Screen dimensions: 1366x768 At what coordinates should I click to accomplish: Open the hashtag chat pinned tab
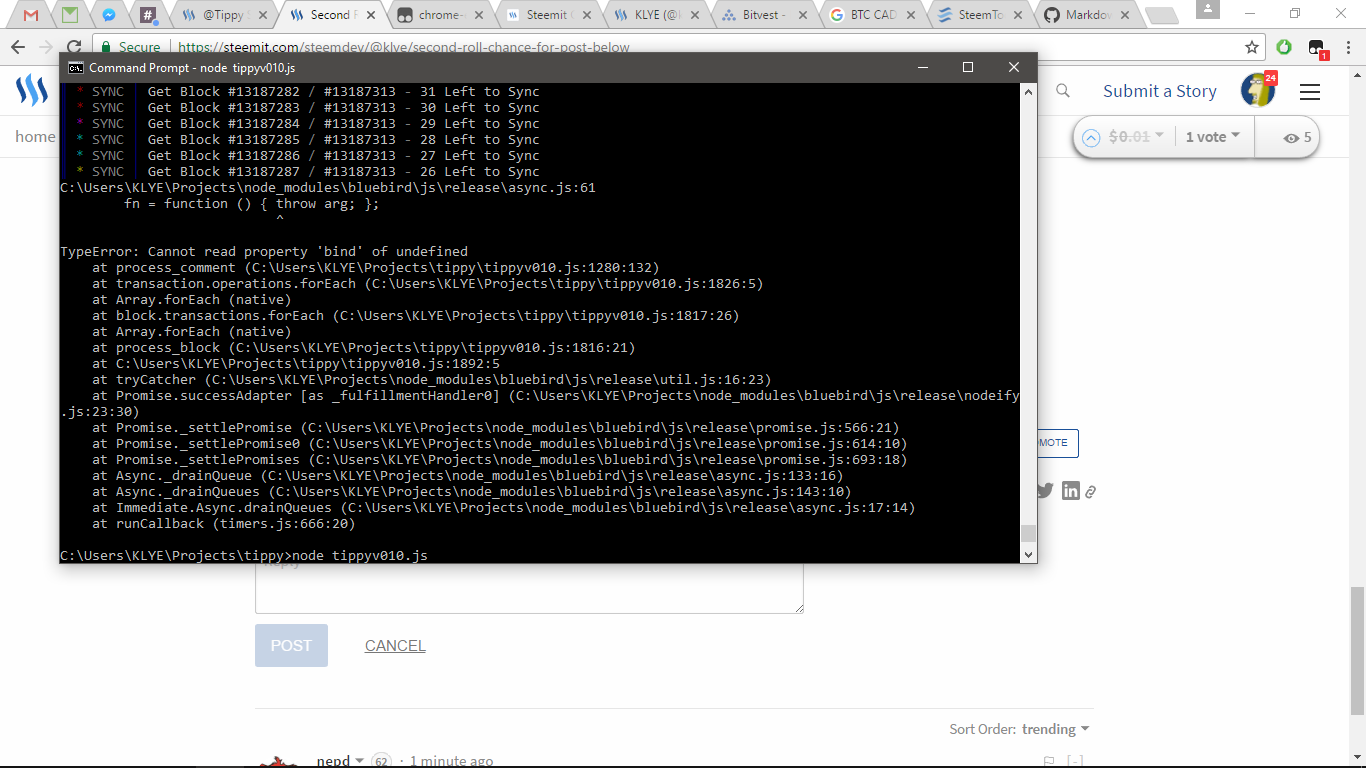click(148, 16)
